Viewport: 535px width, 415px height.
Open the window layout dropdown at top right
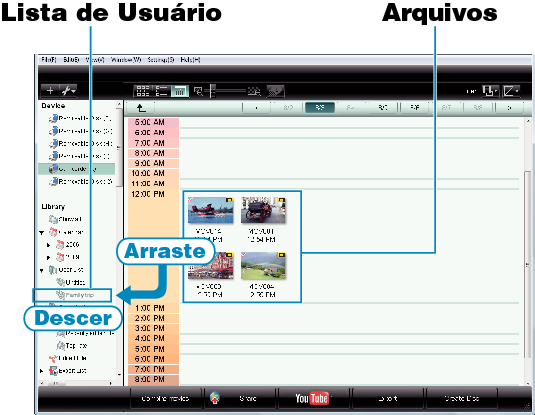tap(490, 91)
